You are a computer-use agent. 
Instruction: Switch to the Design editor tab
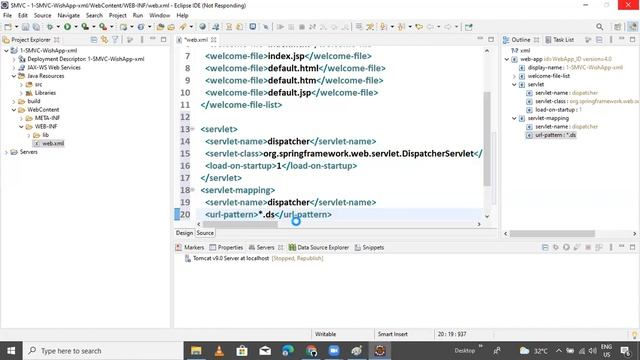click(x=184, y=233)
